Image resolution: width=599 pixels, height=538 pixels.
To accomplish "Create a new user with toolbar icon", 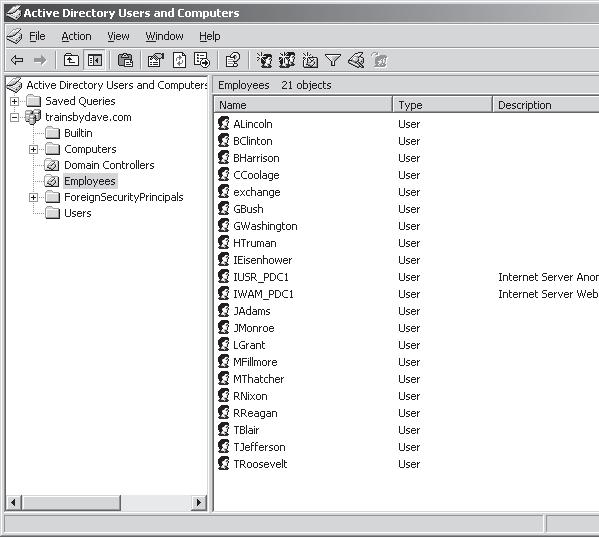I will (x=264, y=60).
